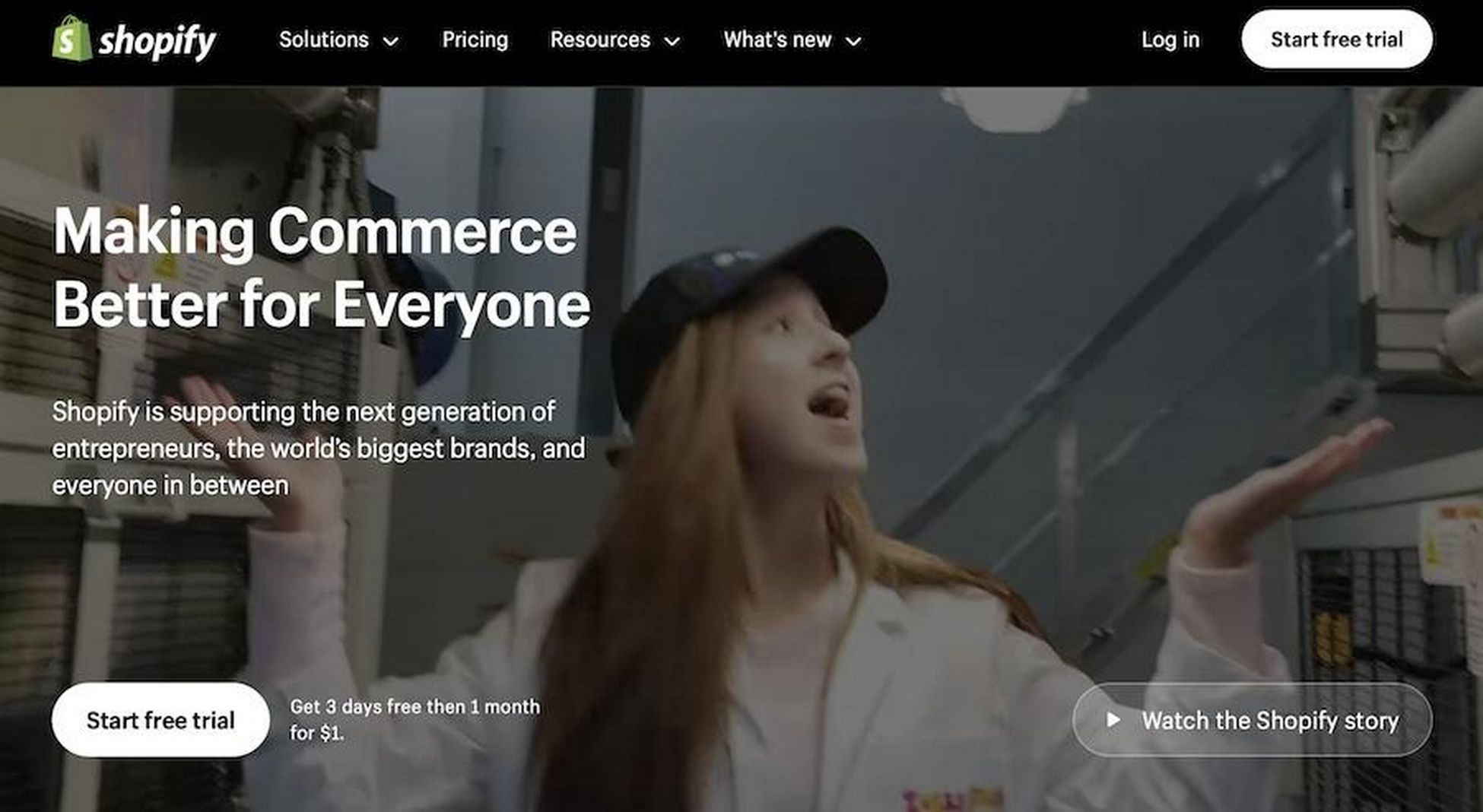The height and width of the screenshot is (812, 1483).
Task: Open the Resources menu
Action: click(614, 40)
